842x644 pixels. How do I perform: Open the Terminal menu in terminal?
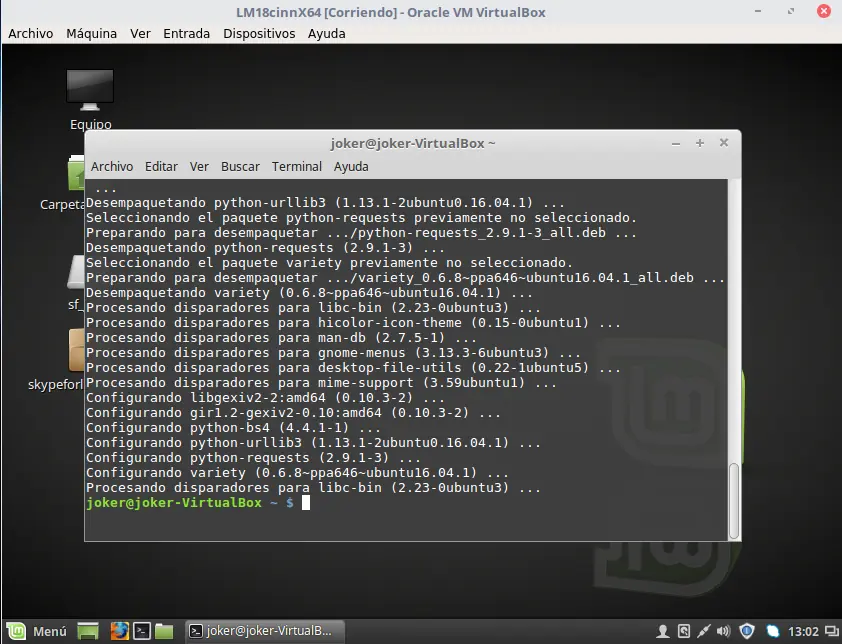(x=296, y=167)
